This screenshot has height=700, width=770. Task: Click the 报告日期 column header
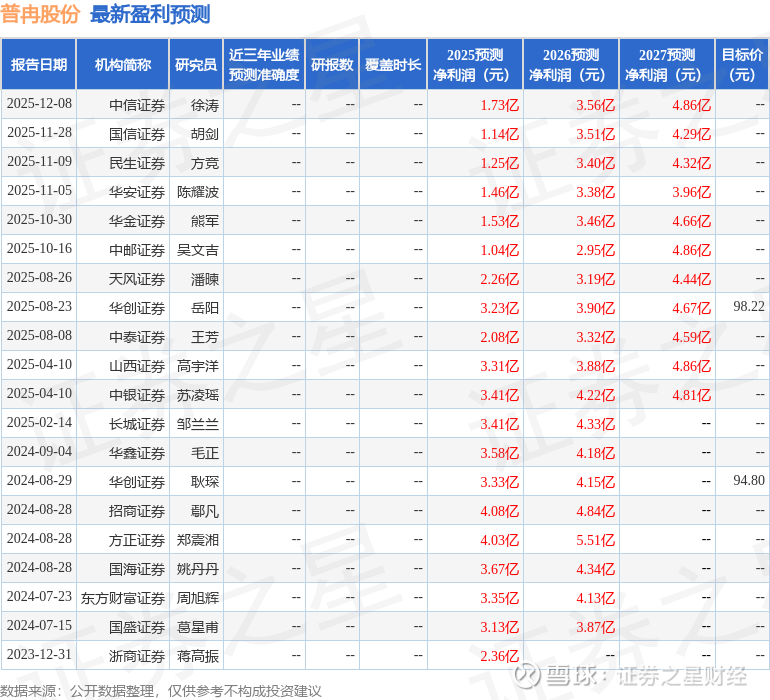[x=38, y=64]
